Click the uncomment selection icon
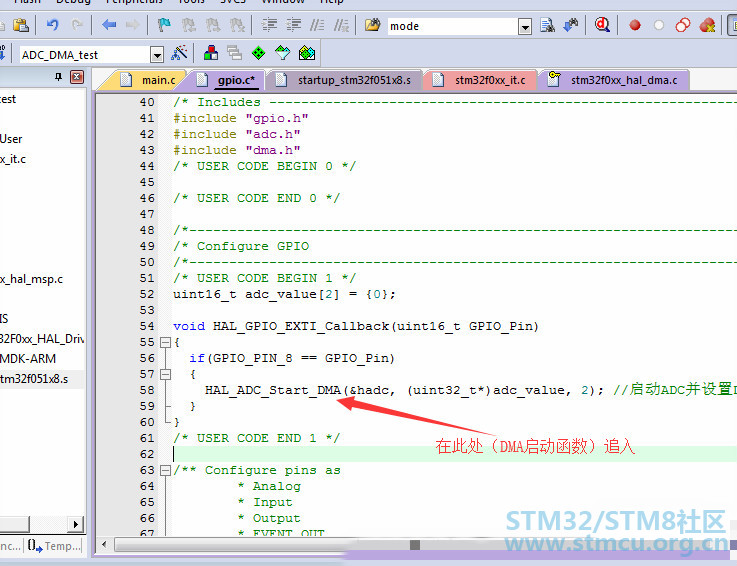This screenshot has height=566, width=737. click(341, 25)
